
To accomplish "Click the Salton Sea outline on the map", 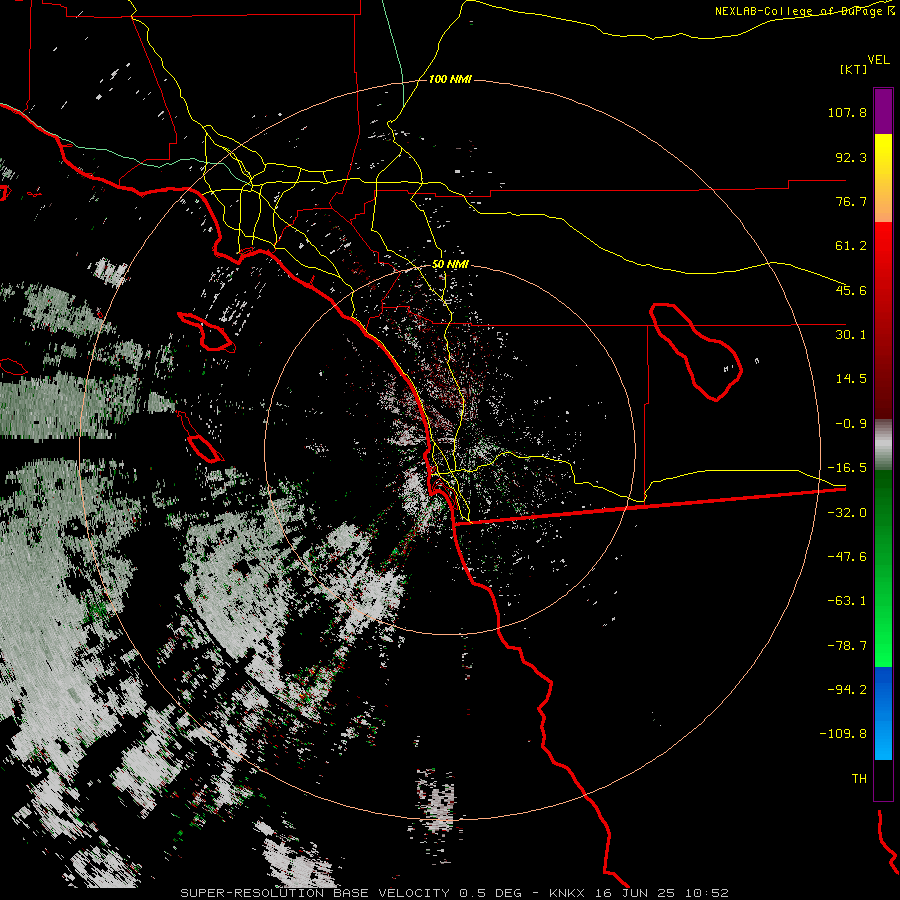I will pyautogui.click(x=696, y=351).
